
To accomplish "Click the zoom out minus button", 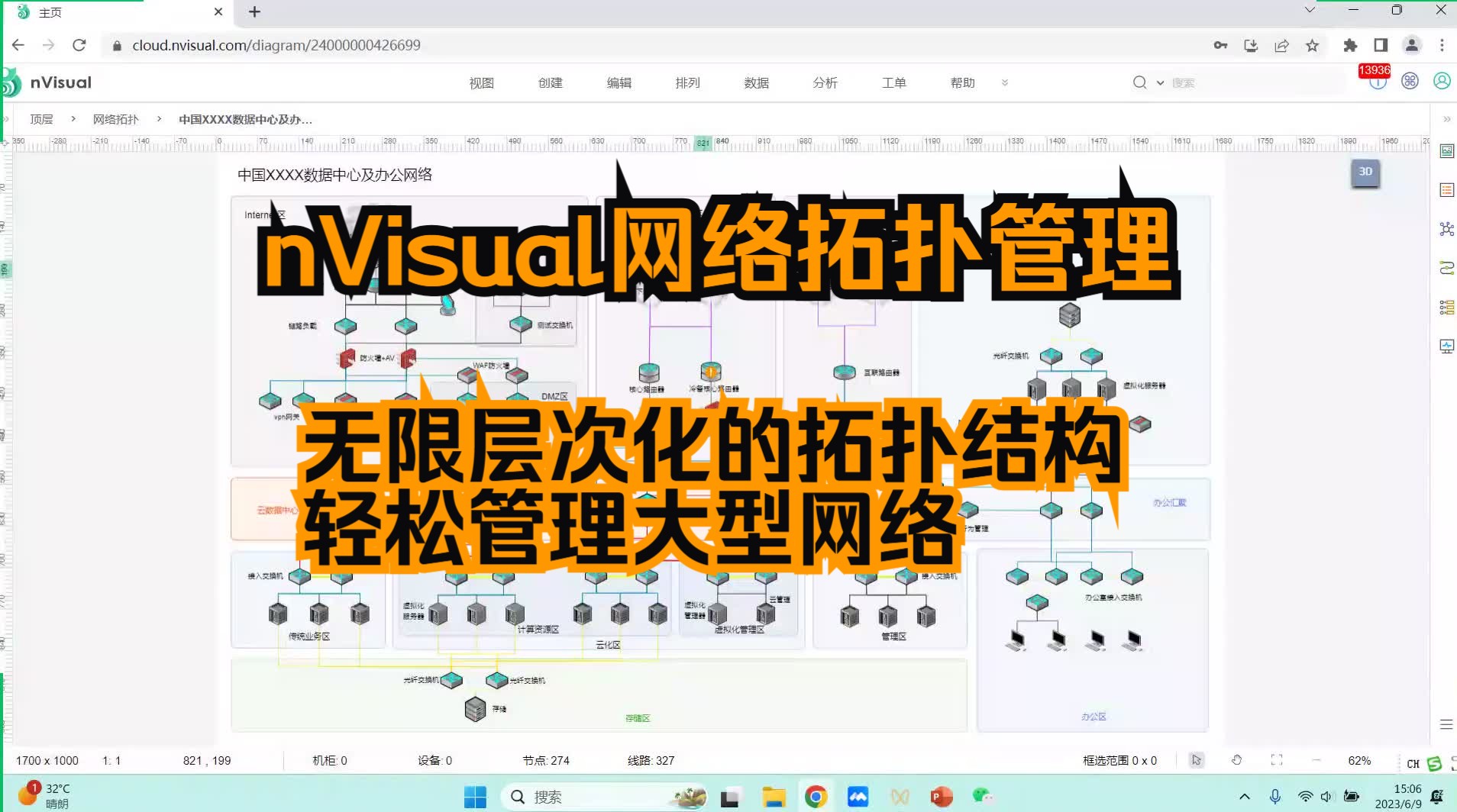I will [x=1316, y=760].
